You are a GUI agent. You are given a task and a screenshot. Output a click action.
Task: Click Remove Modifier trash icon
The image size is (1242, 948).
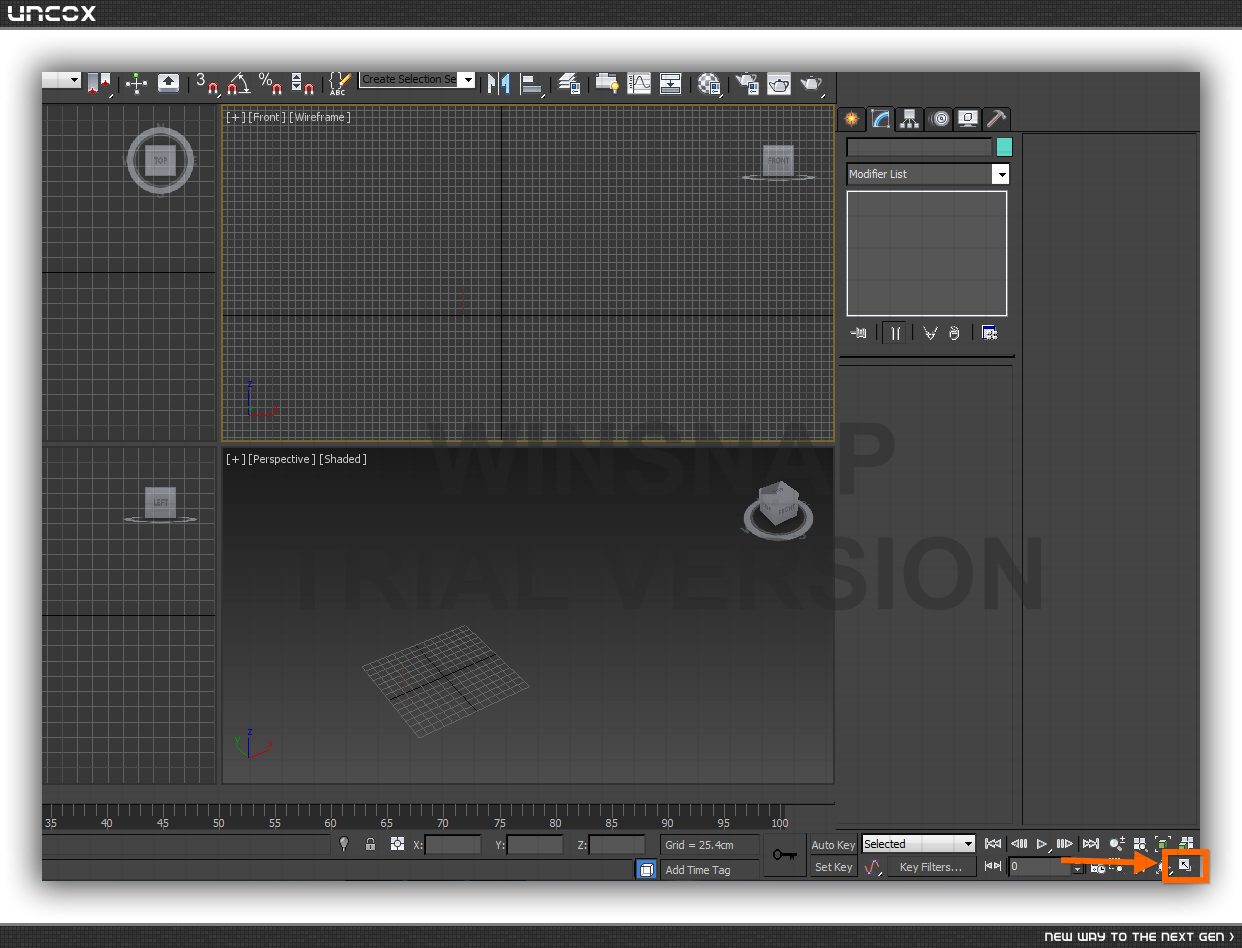tap(954, 333)
